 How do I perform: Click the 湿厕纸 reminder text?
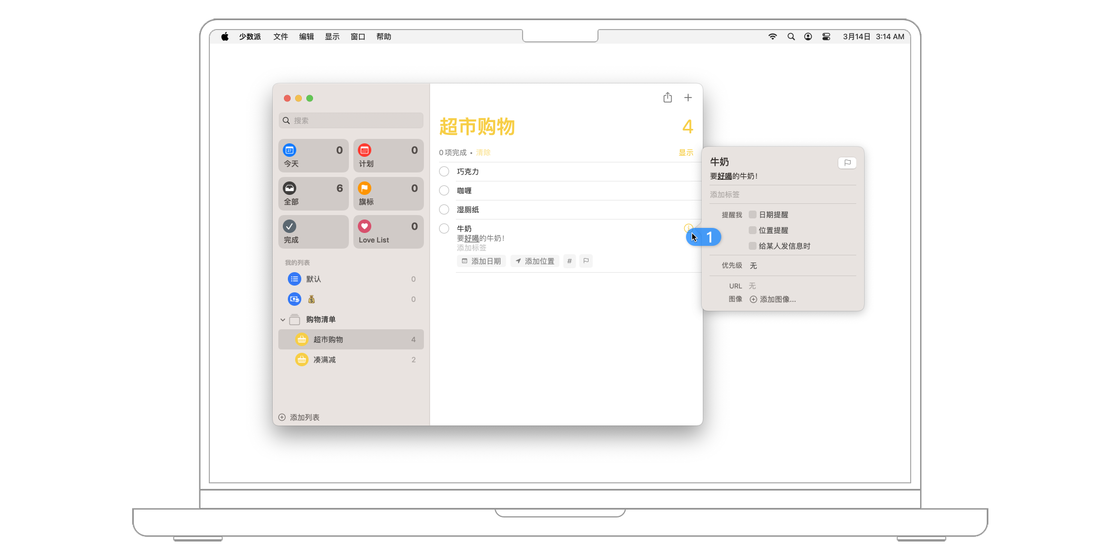(468, 209)
